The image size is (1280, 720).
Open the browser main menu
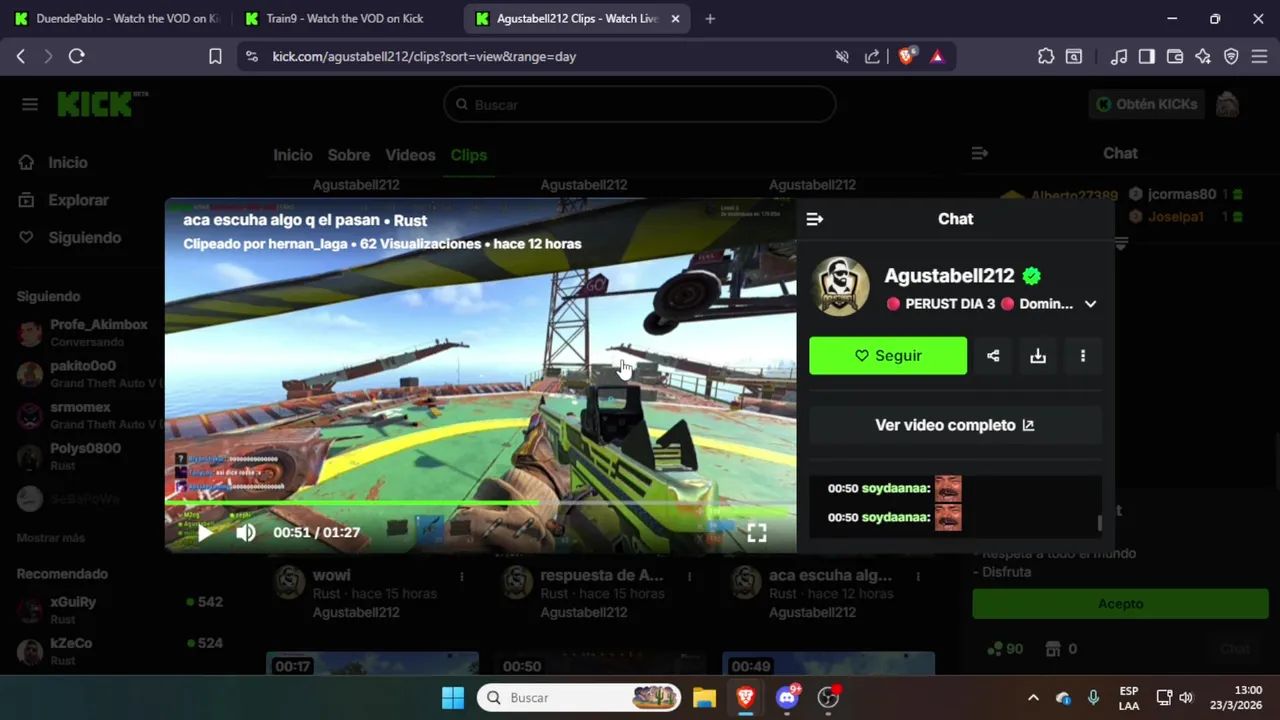[1260, 57]
